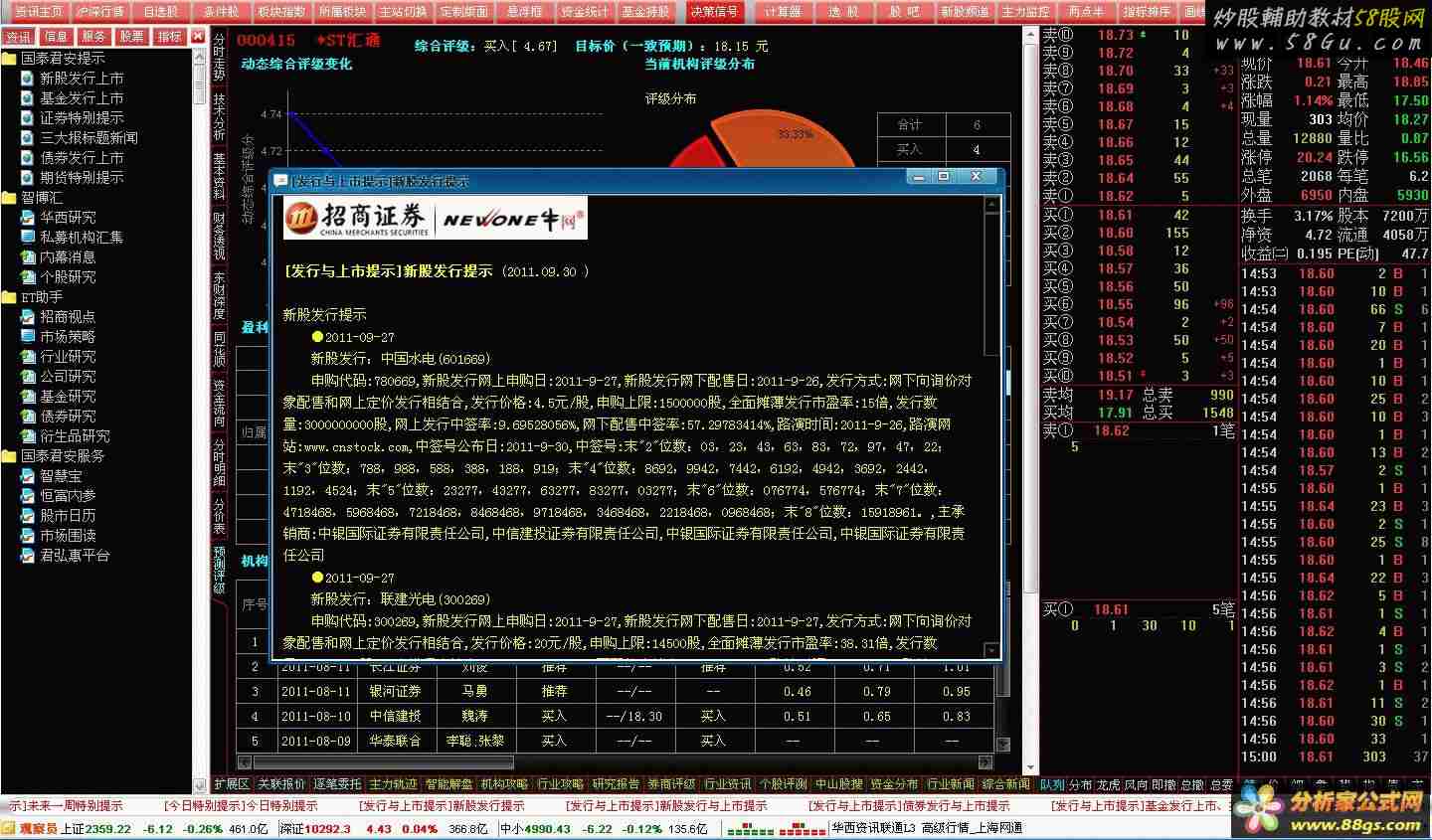Click the 上证 index value in status bar
The width and height of the screenshot is (1432, 840).
click(x=109, y=829)
